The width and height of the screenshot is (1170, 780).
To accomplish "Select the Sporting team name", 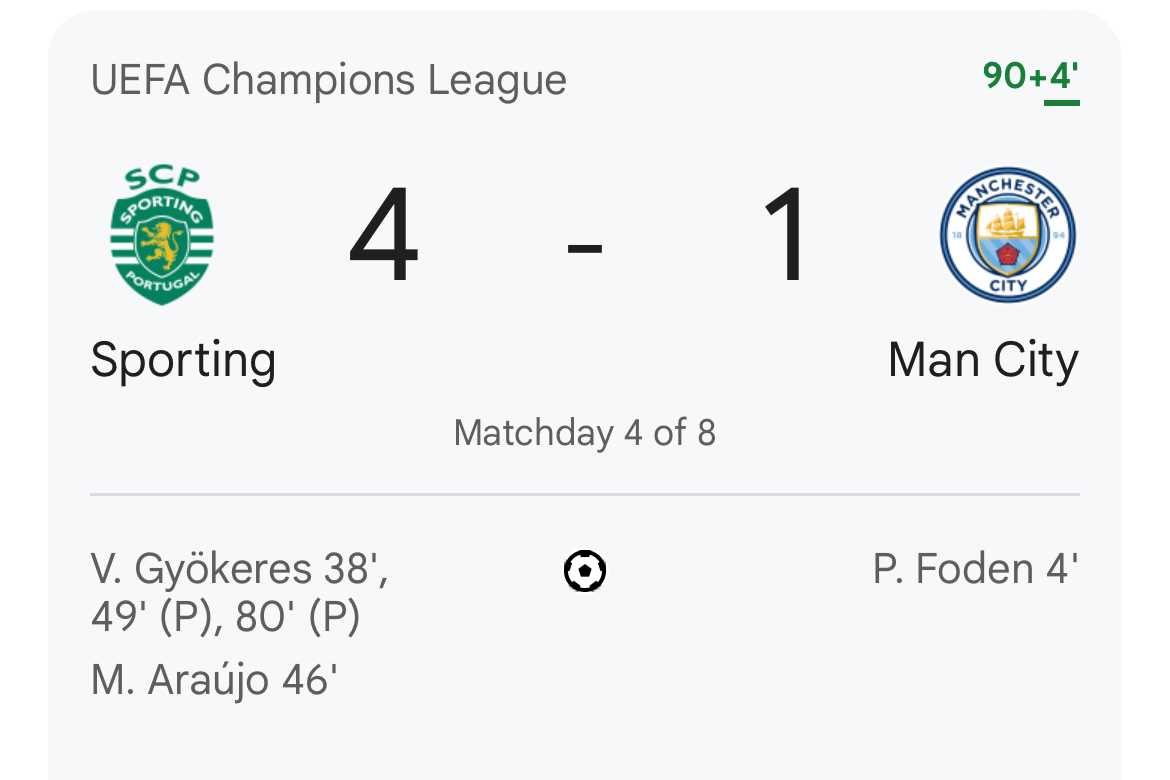I will [x=183, y=360].
